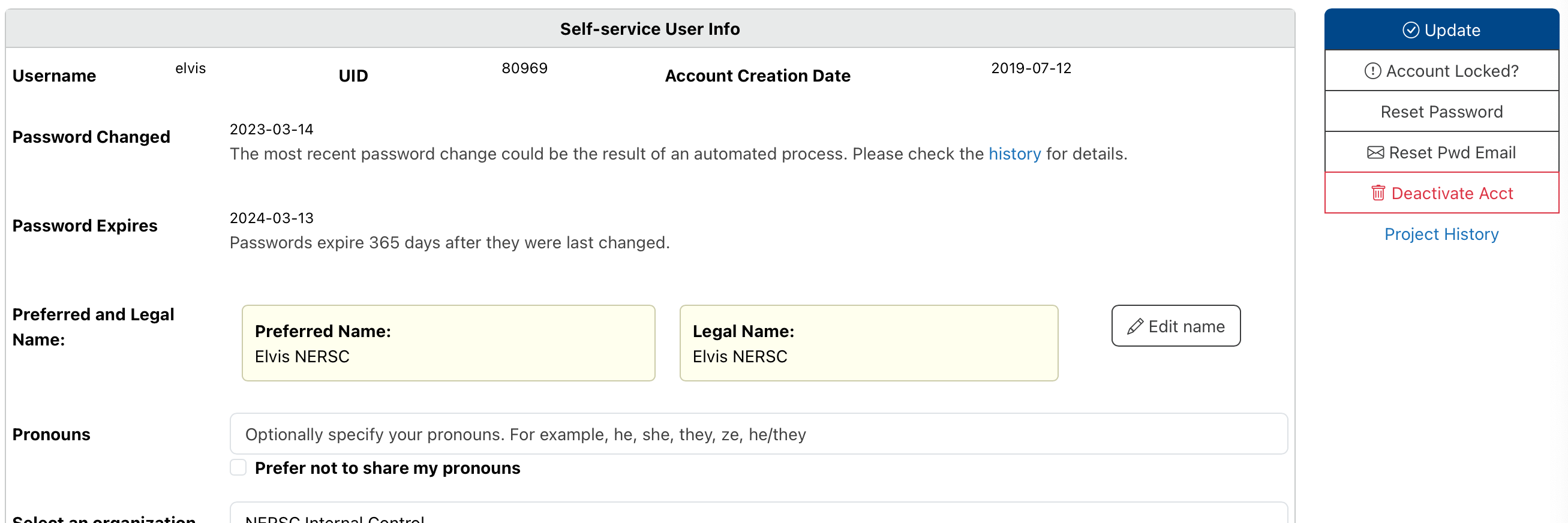Click the UID value 80969
1568x523 pixels.
(524, 68)
